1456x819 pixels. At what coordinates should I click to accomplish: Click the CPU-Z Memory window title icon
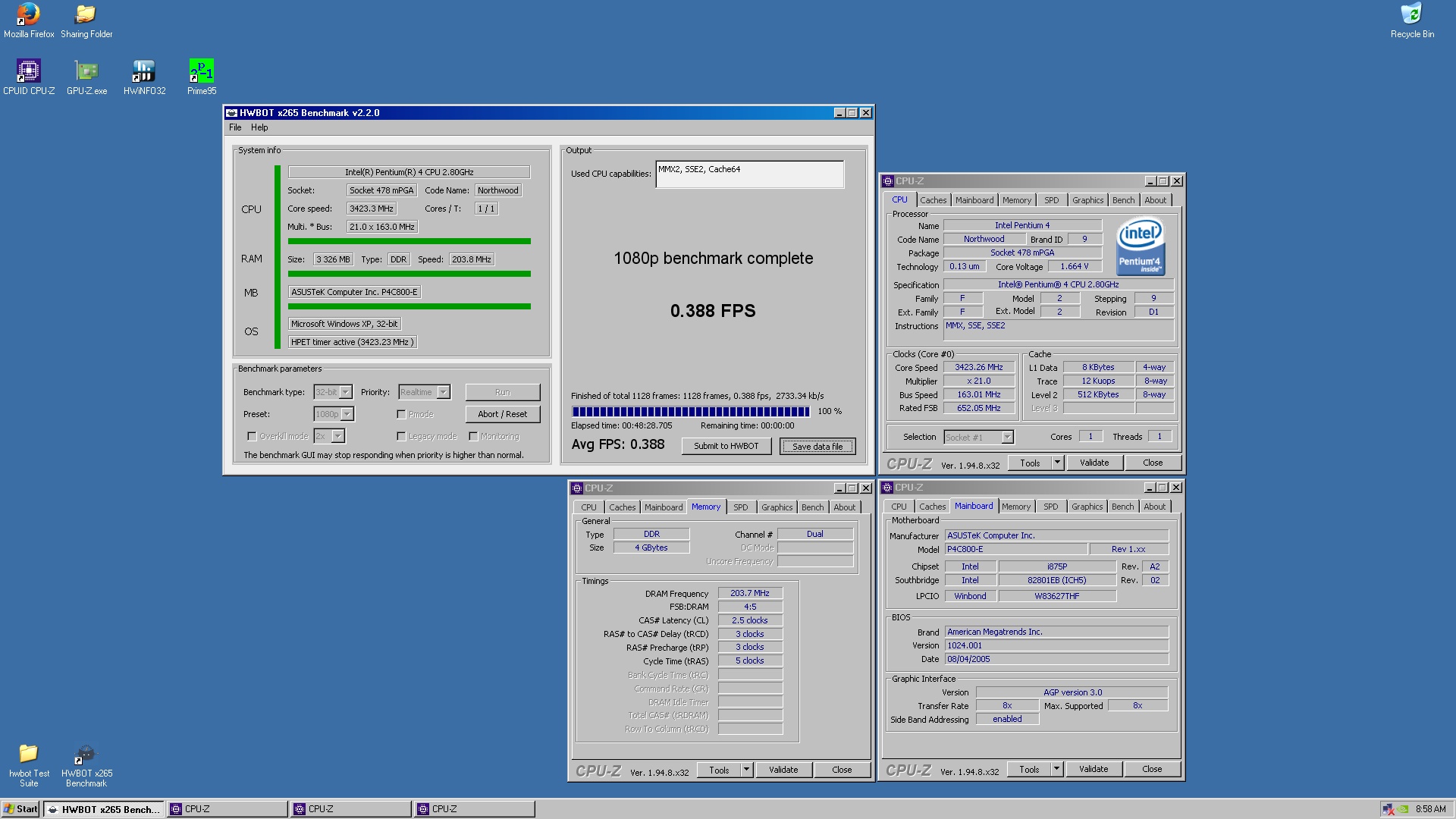coord(577,488)
